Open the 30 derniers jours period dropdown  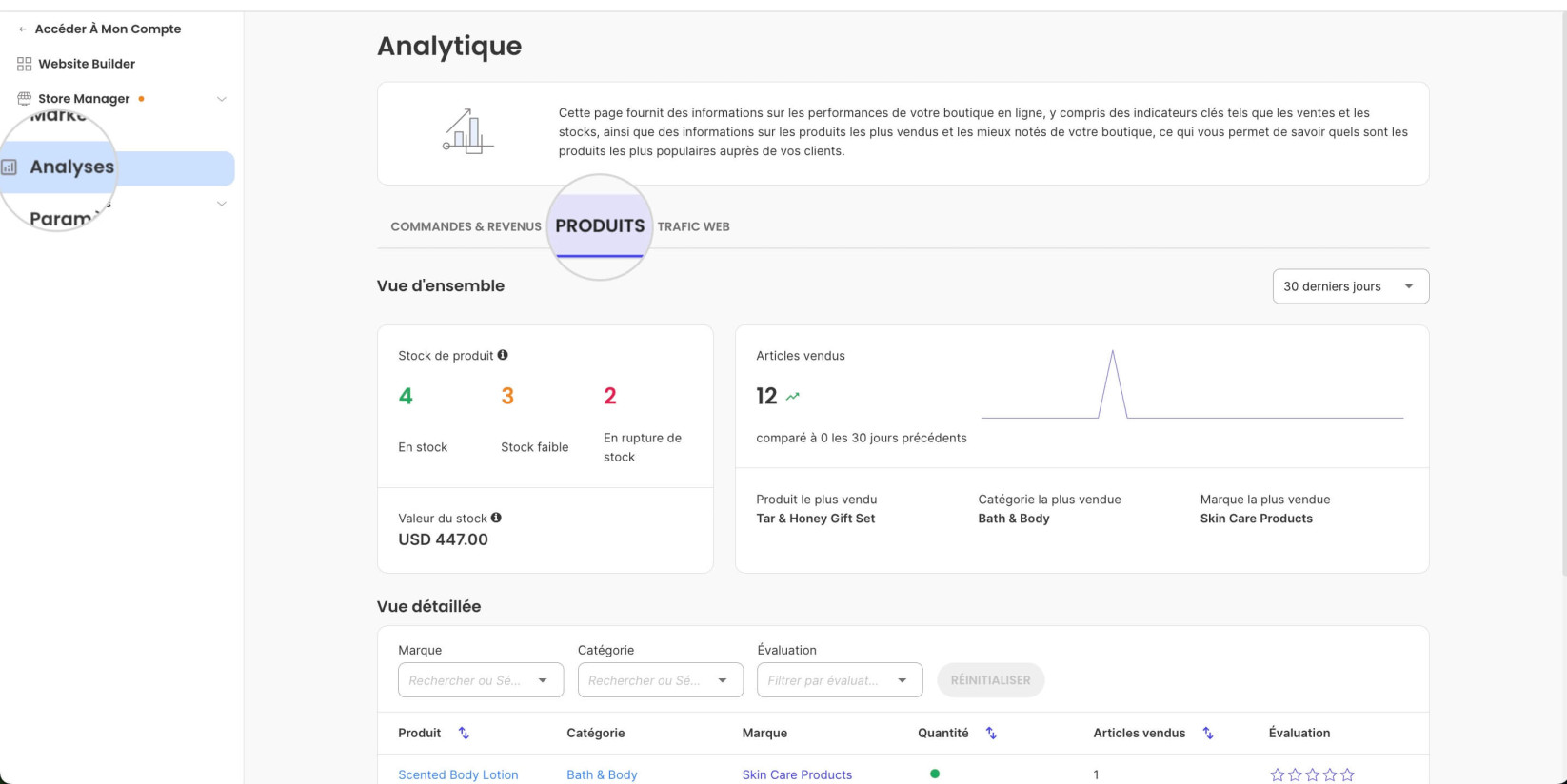click(x=1350, y=286)
